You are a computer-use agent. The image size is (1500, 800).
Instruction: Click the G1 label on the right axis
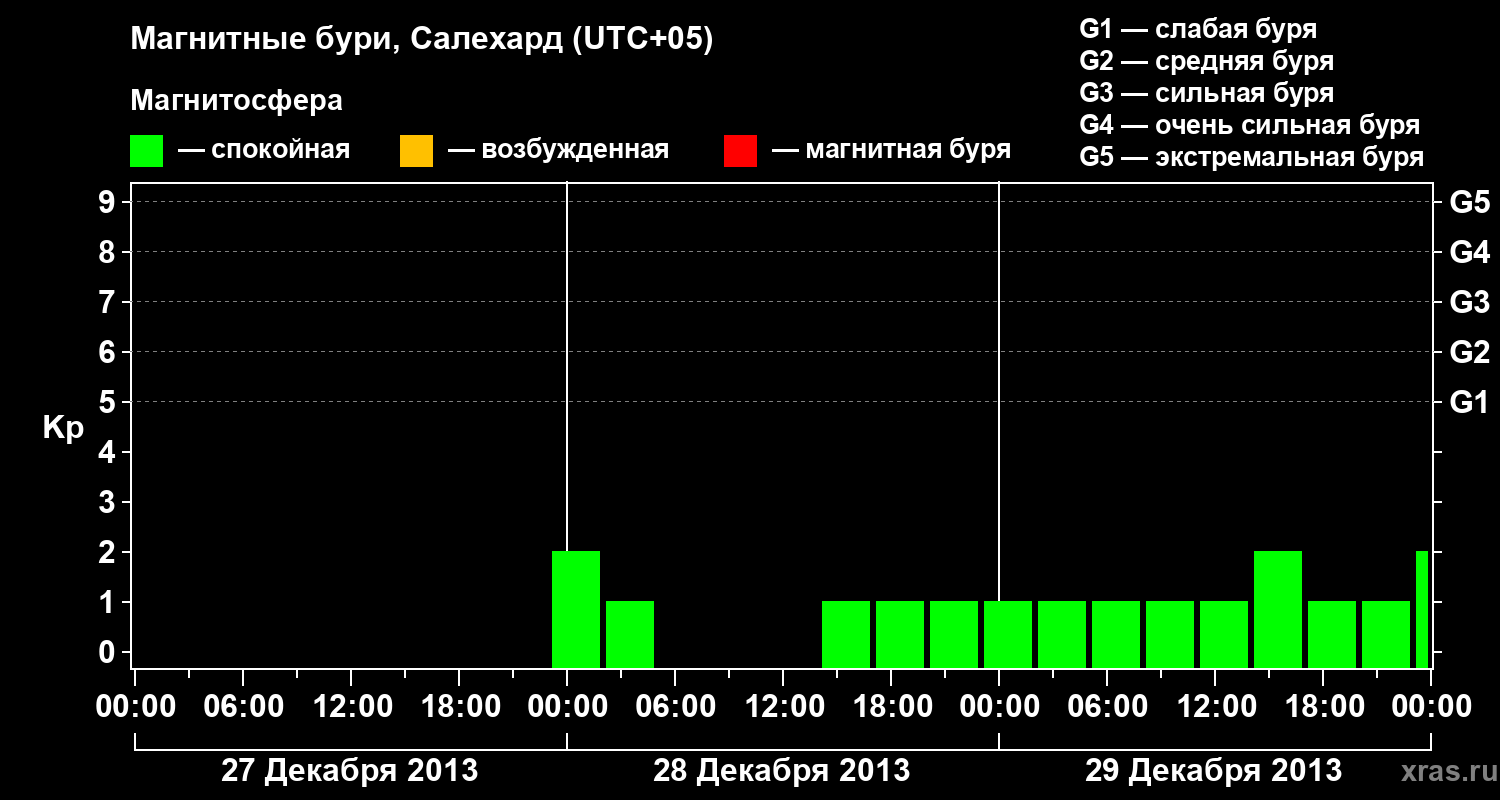(1470, 402)
